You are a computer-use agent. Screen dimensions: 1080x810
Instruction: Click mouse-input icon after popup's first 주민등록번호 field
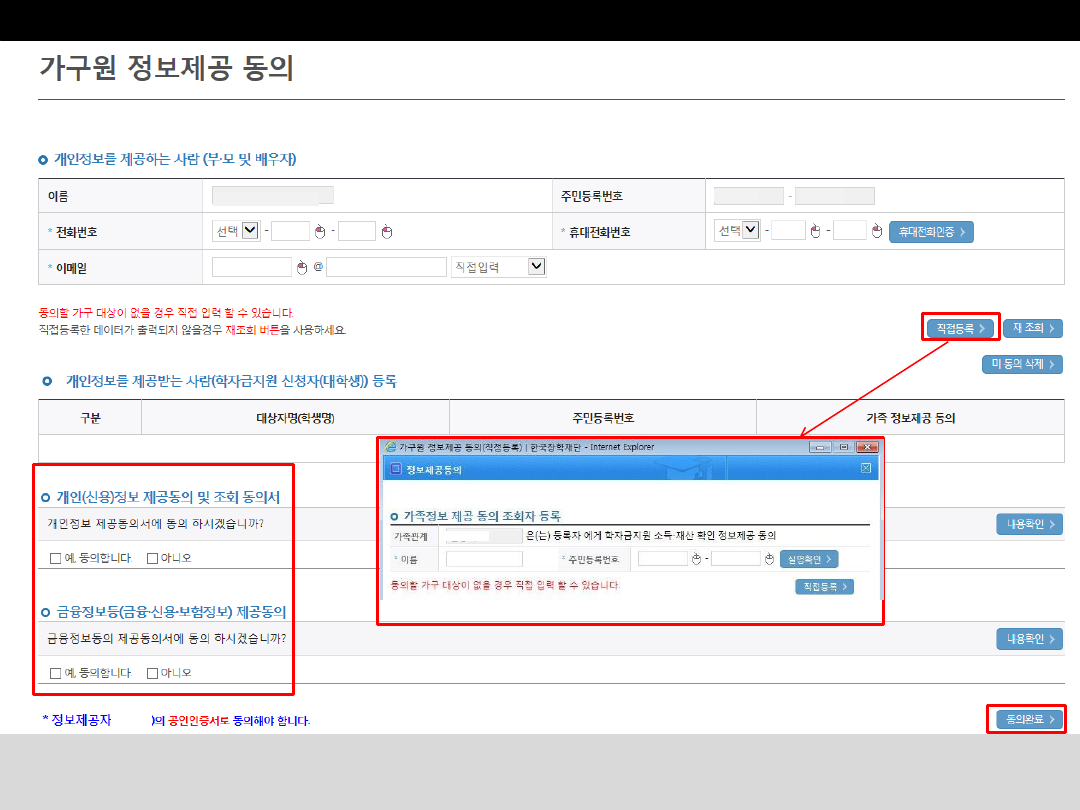point(697,559)
